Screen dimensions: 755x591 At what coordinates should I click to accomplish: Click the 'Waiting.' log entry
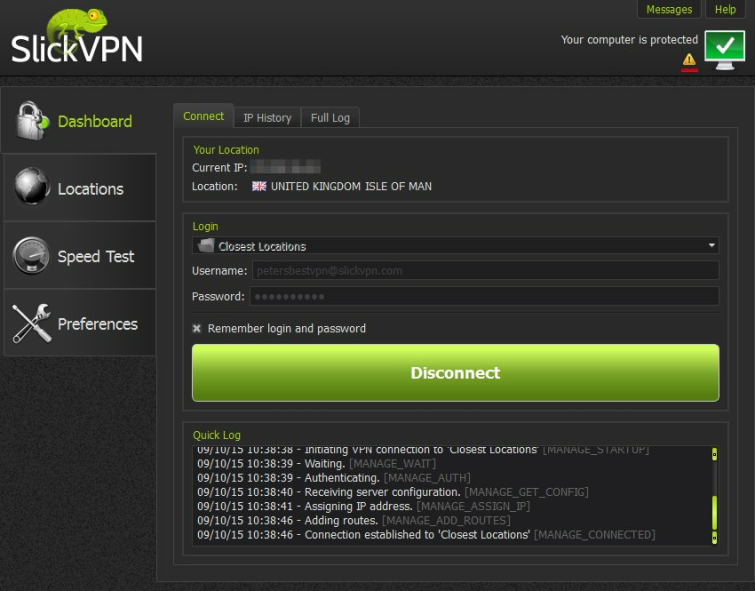click(316, 464)
